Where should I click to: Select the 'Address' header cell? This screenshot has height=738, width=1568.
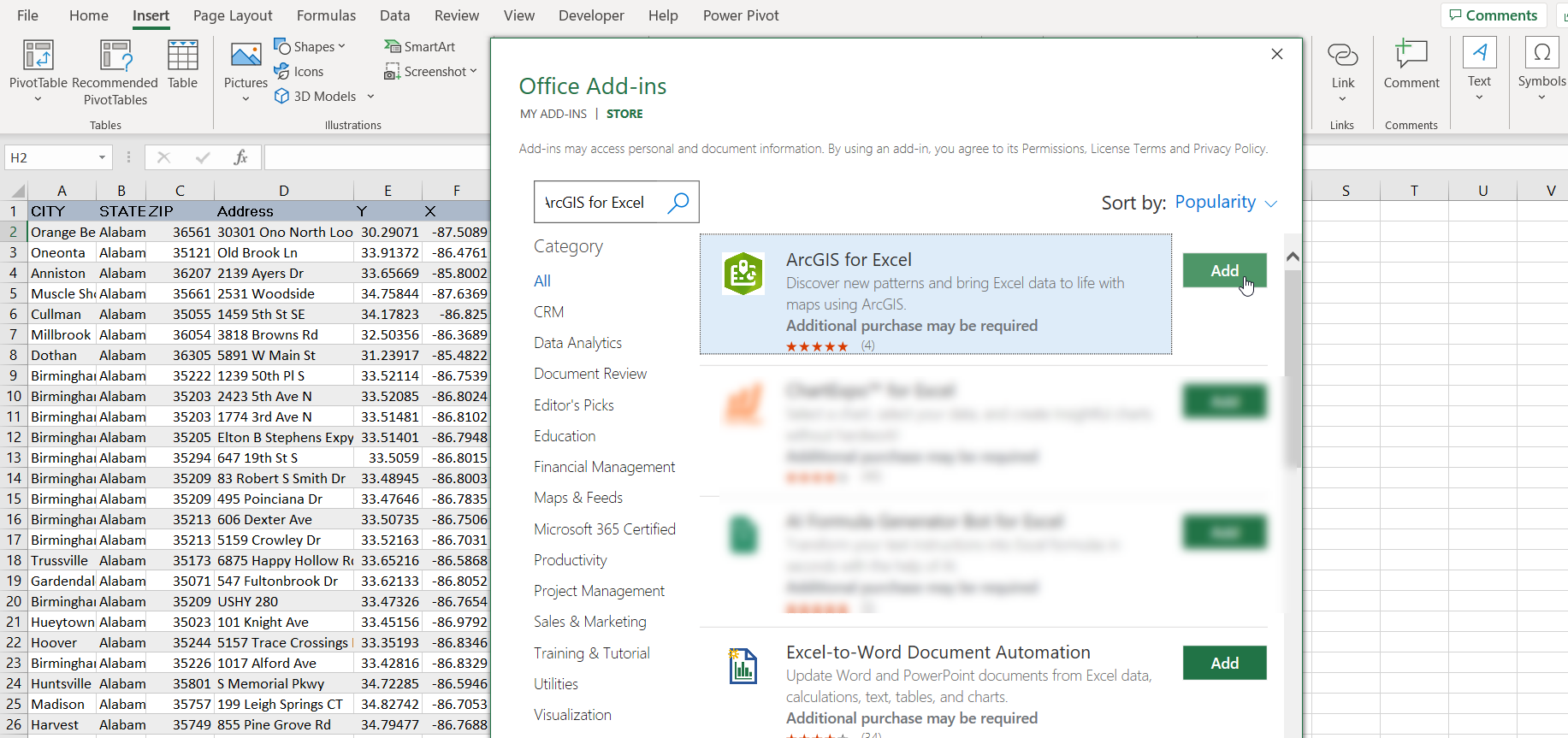coord(284,211)
